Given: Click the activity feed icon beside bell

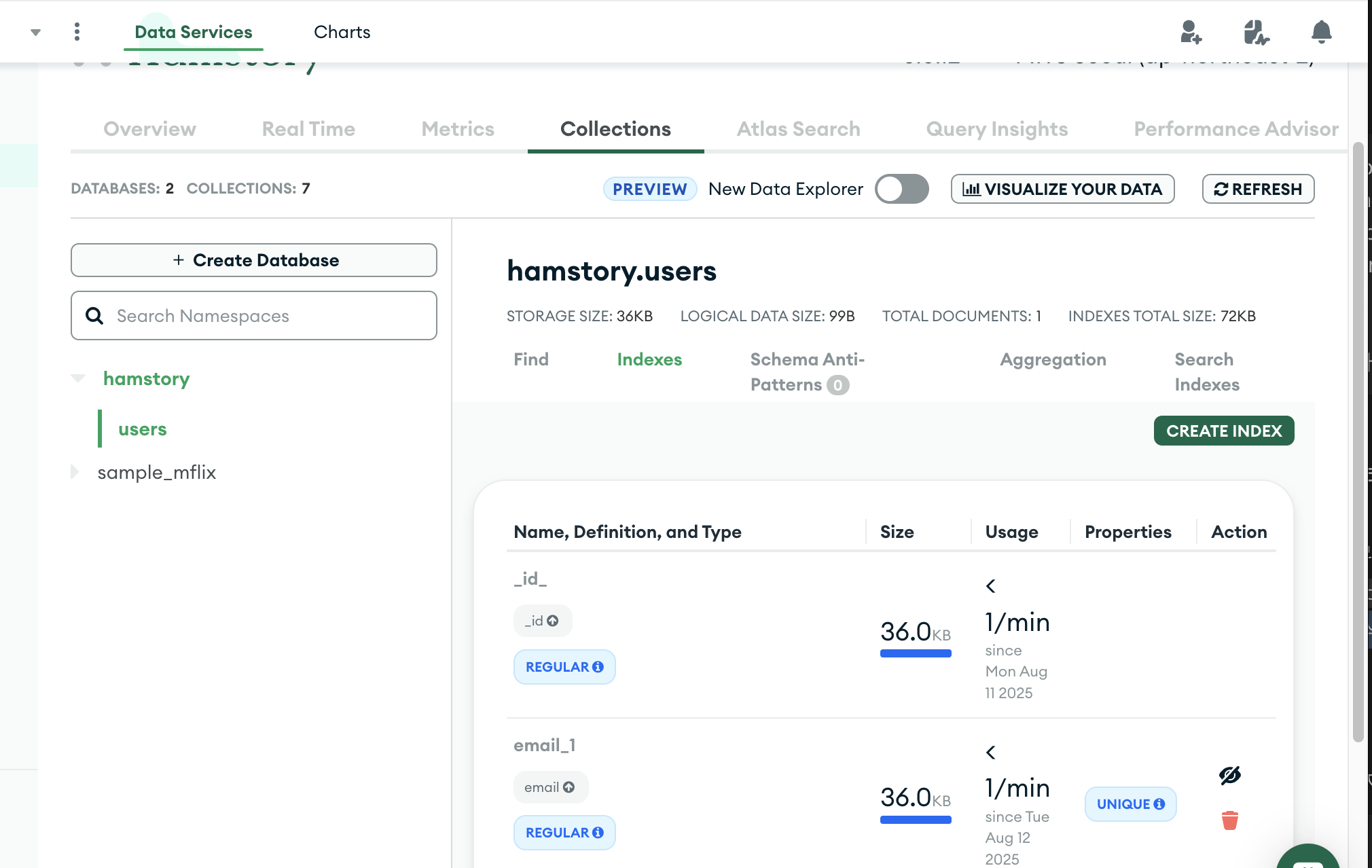Looking at the screenshot, I should [1256, 32].
